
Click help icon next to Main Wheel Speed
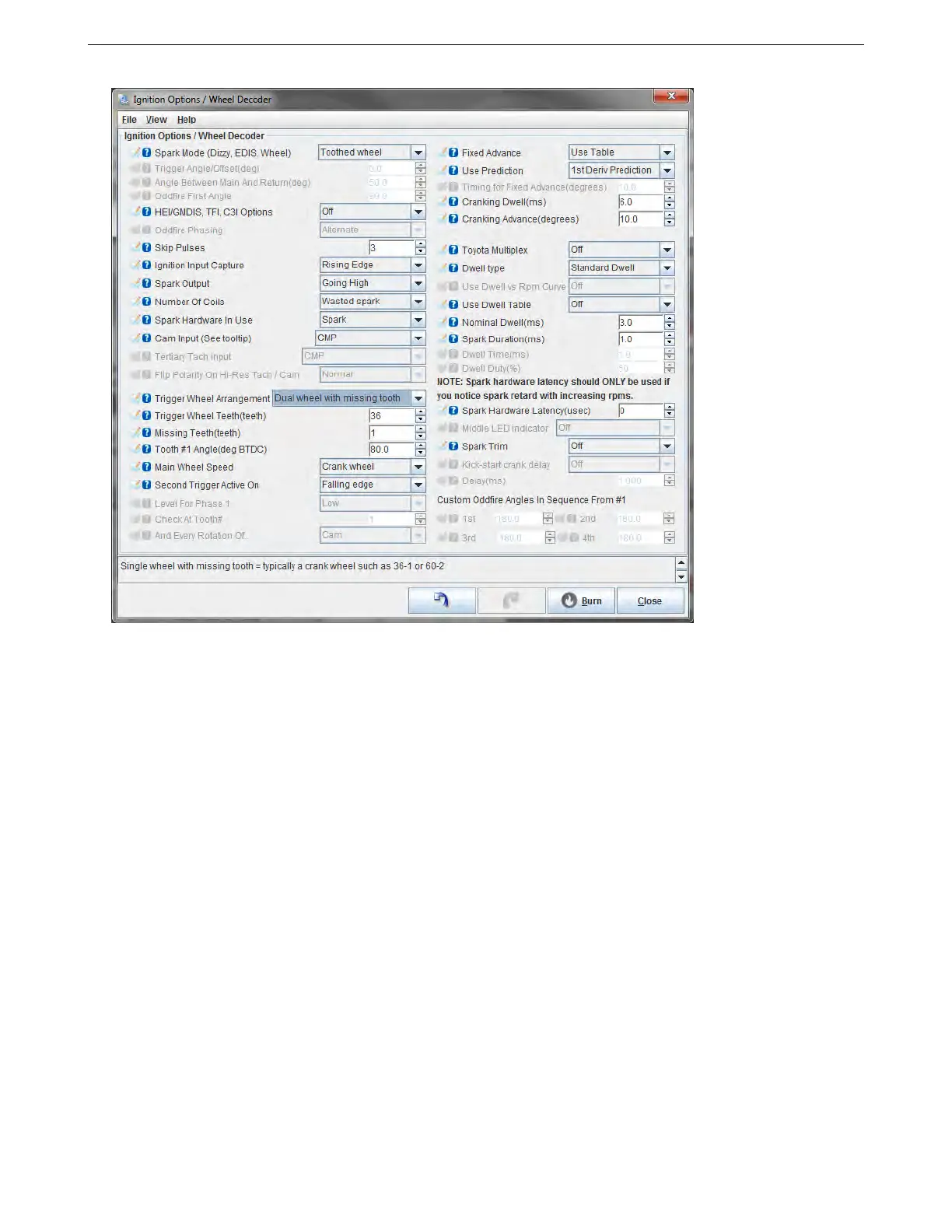[x=146, y=467]
